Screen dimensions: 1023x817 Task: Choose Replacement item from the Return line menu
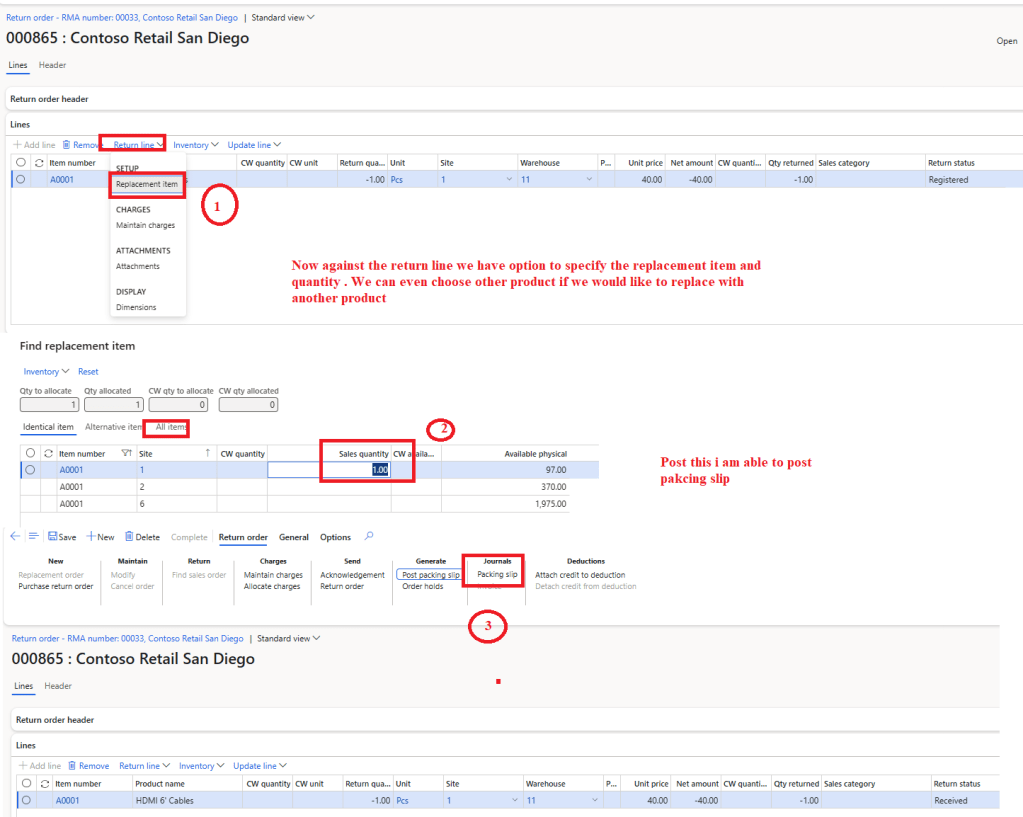coord(147,184)
